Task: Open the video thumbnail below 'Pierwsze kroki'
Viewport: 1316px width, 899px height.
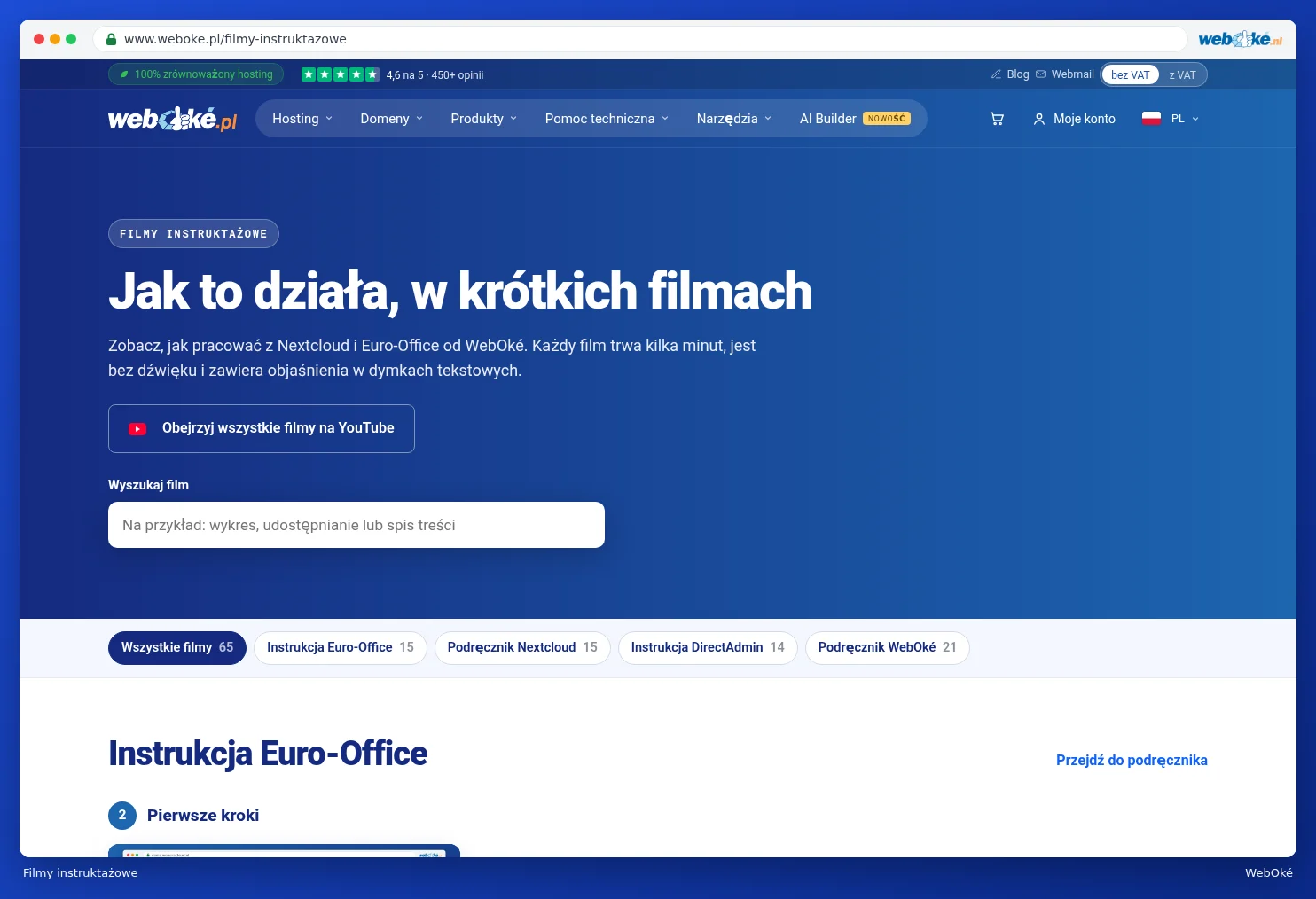Action: (x=284, y=851)
